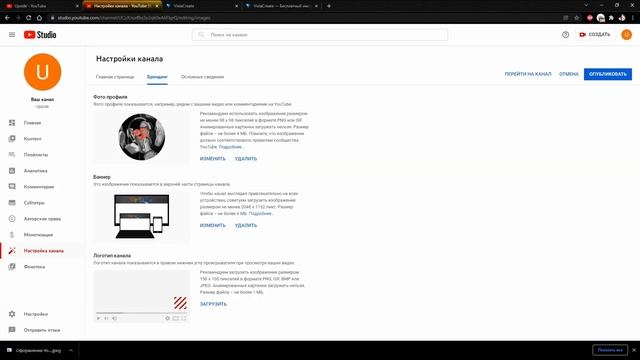This screenshot has height=360, width=640.
Task: Switch to the first VistaCreate browser tab
Action: pos(202,6)
